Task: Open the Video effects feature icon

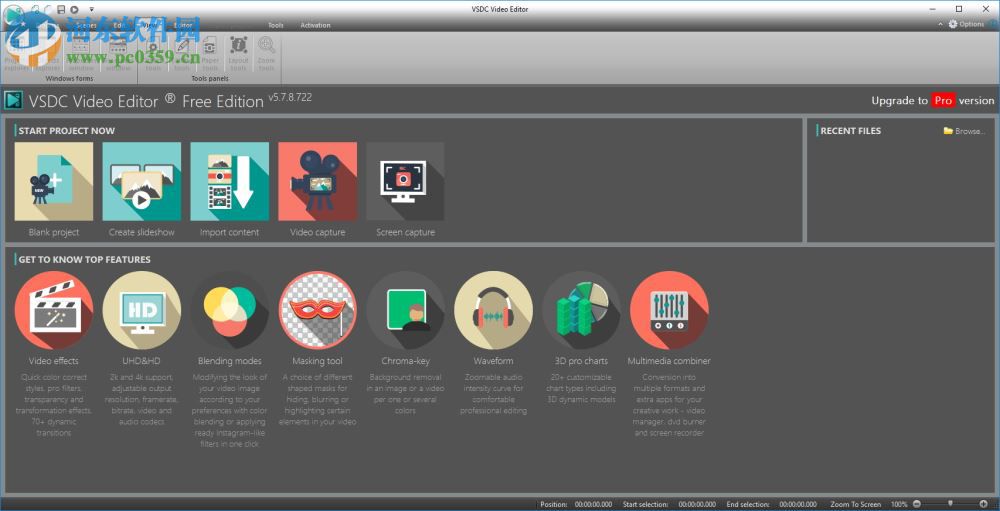Action: (54, 310)
